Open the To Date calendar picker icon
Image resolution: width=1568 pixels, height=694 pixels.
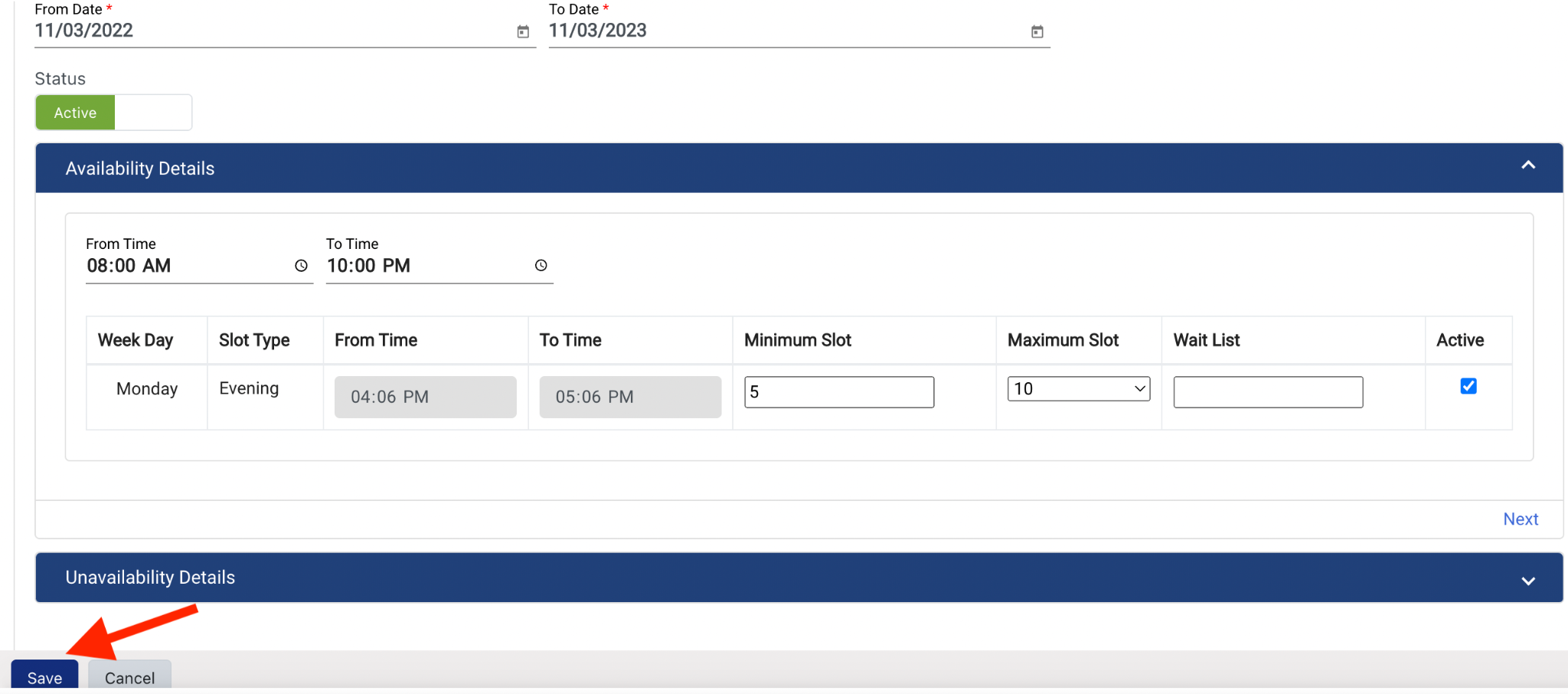[1037, 31]
